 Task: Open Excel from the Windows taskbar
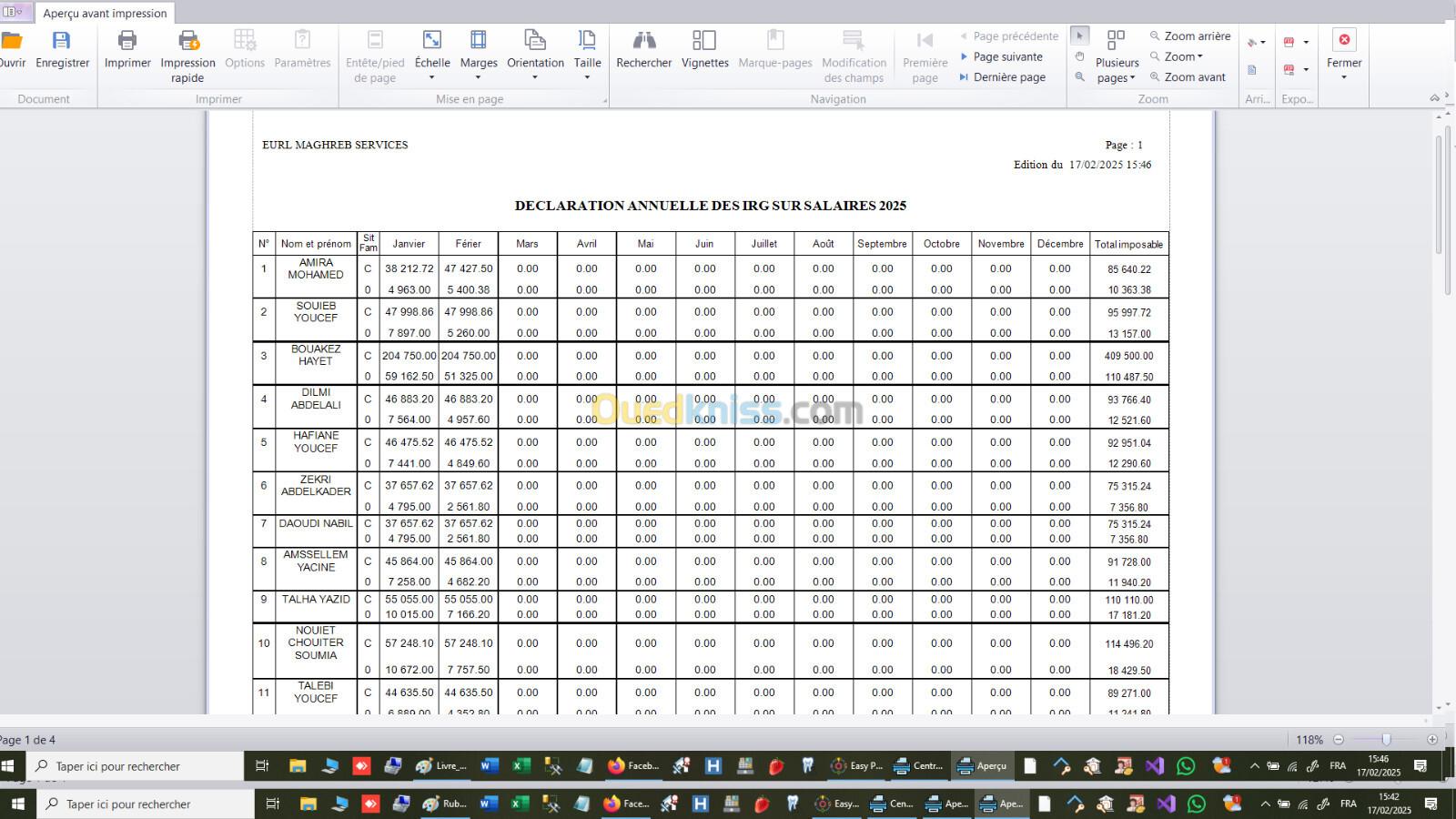[521, 766]
